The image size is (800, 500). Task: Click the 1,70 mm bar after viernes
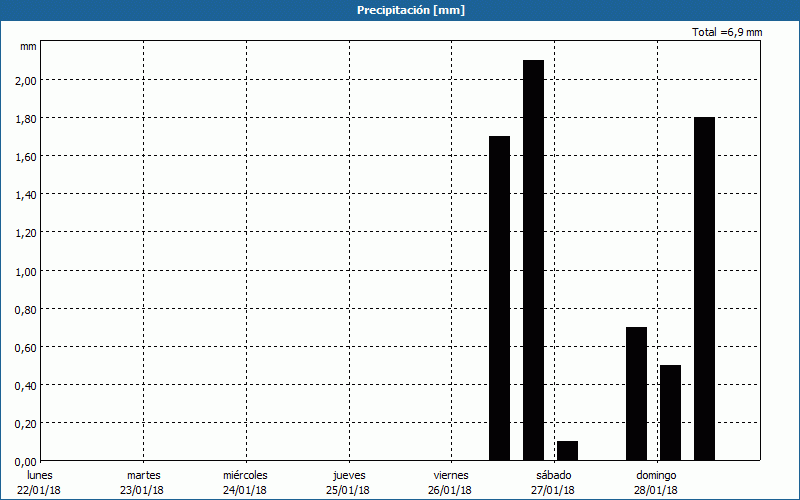click(x=499, y=298)
